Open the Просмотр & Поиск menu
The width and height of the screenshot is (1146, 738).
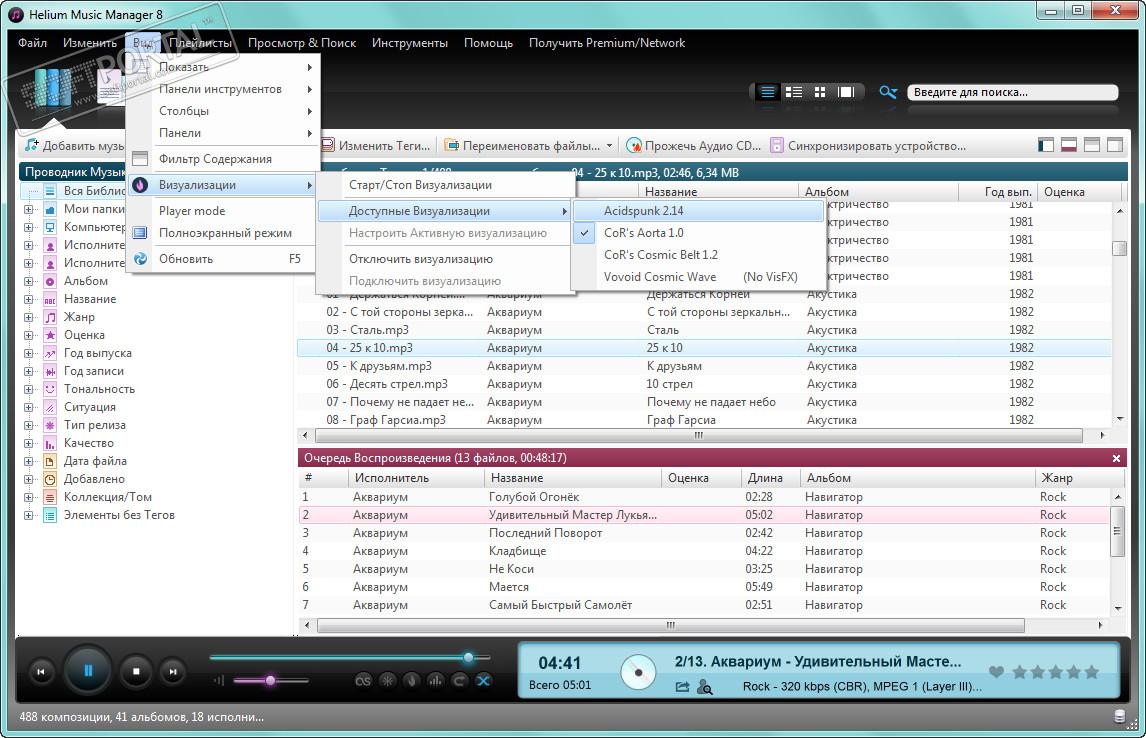302,42
